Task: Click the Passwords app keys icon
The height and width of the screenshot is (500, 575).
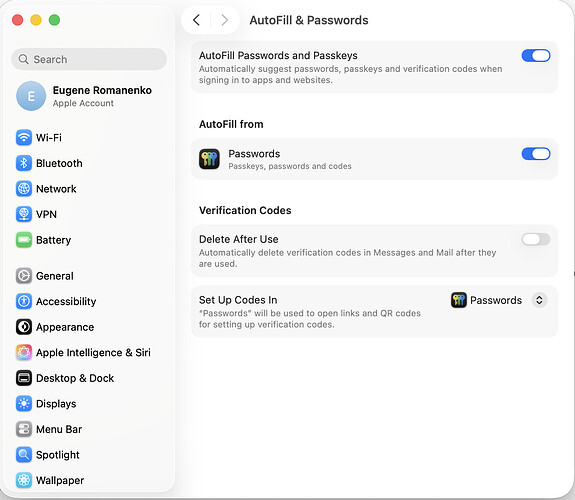Action: pyautogui.click(x=209, y=159)
